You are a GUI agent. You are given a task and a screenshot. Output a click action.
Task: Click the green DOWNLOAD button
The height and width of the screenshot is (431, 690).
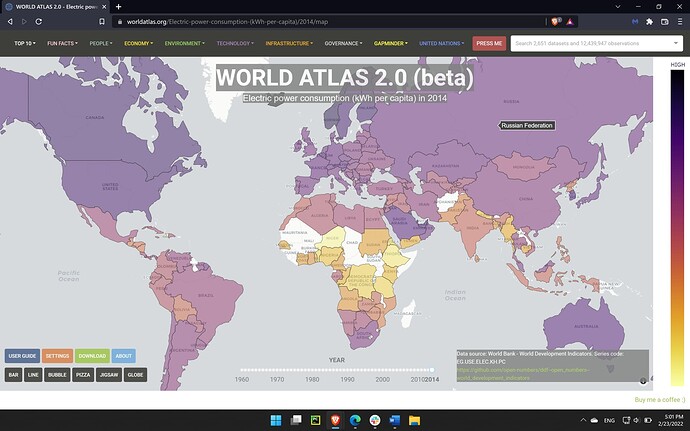pyautogui.click(x=92, y=356)
